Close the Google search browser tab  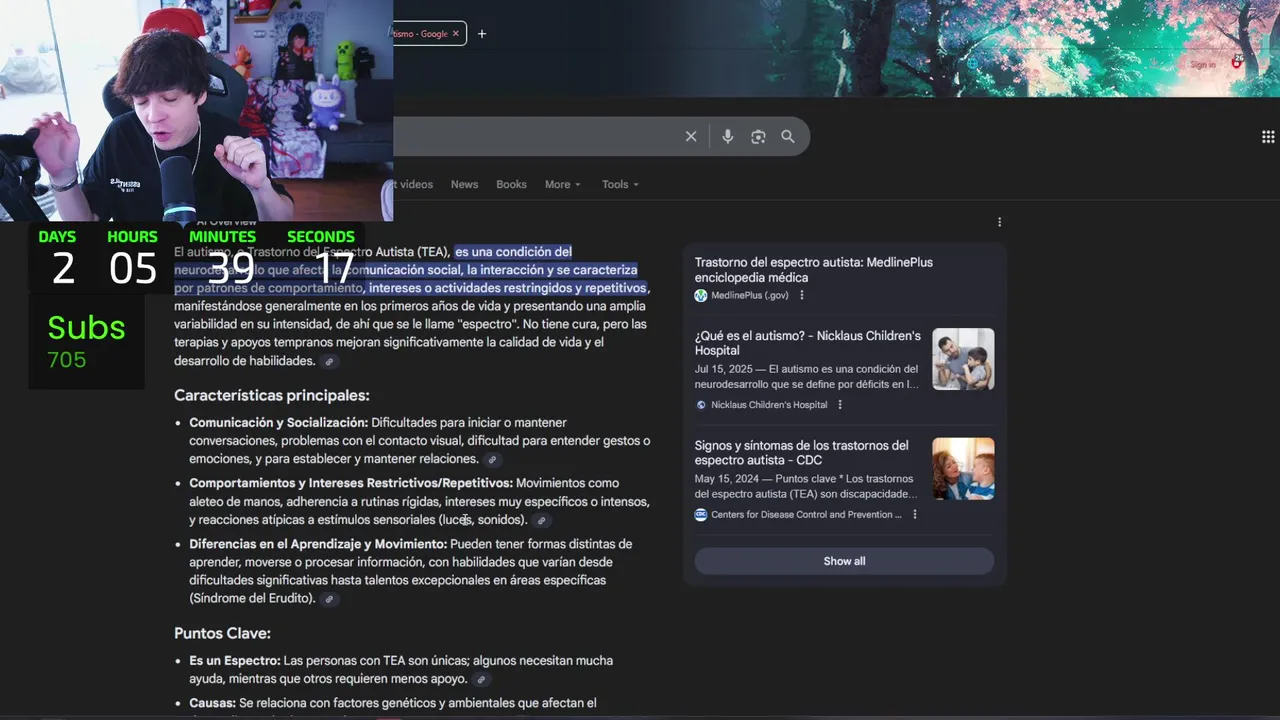pos(456,34)
